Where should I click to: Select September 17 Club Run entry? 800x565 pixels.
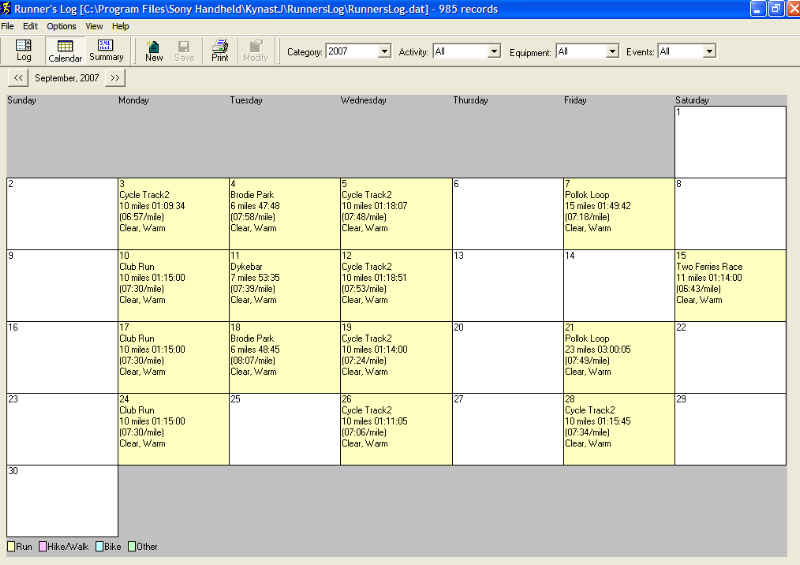pos(173,358)
